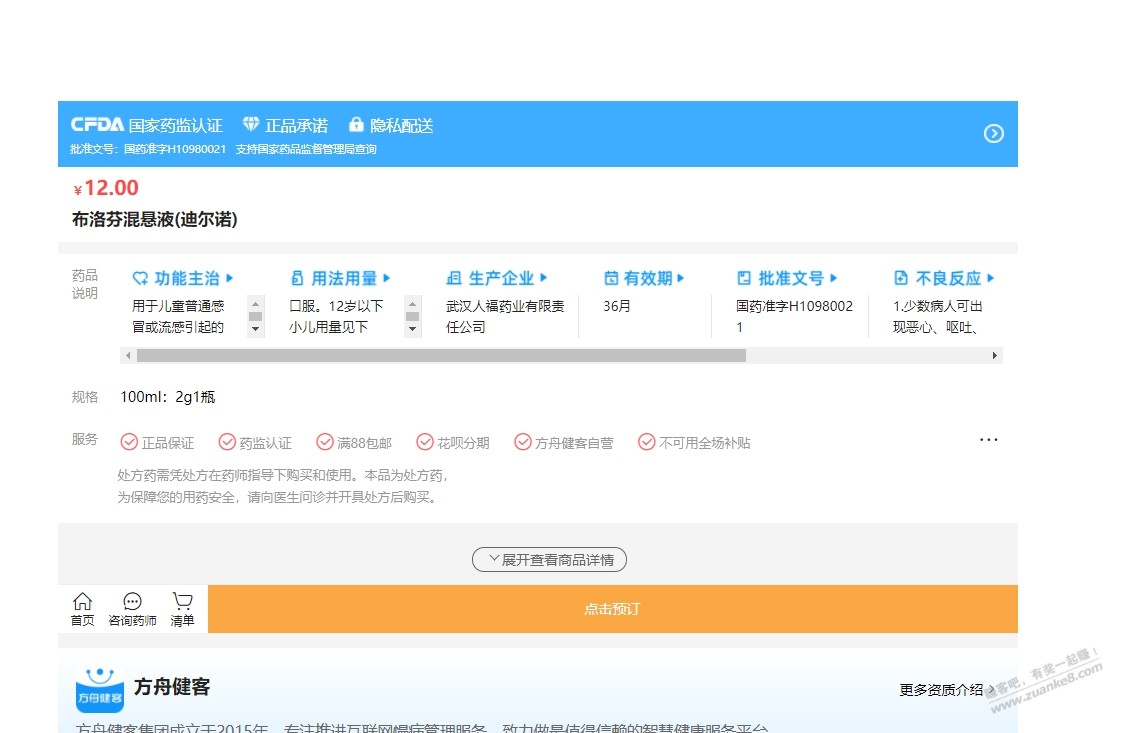Click 用法用量 text scroll down arrow
The image size is (1127, 733).
tap(413, 329)
